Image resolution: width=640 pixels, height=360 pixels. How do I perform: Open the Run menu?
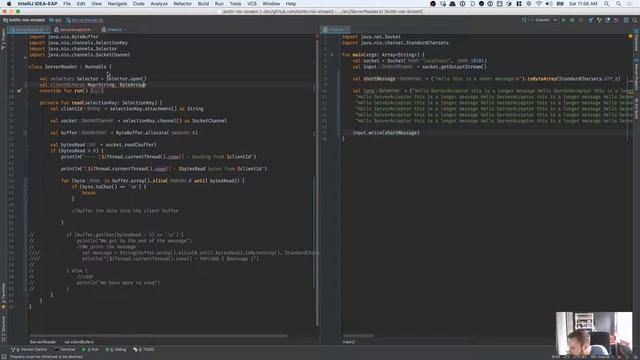point(219,4)
